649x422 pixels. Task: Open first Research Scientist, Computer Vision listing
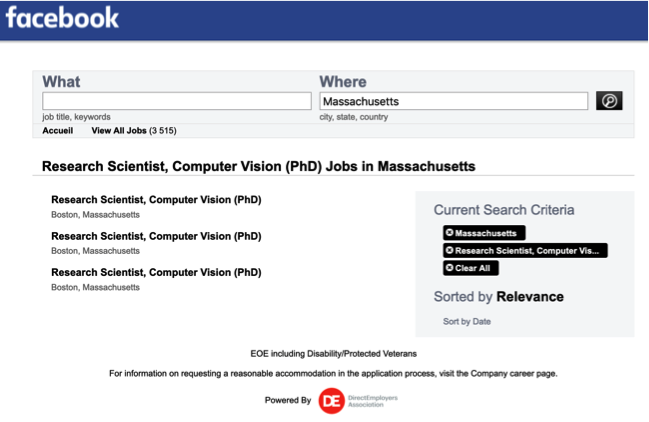[156, 200]
